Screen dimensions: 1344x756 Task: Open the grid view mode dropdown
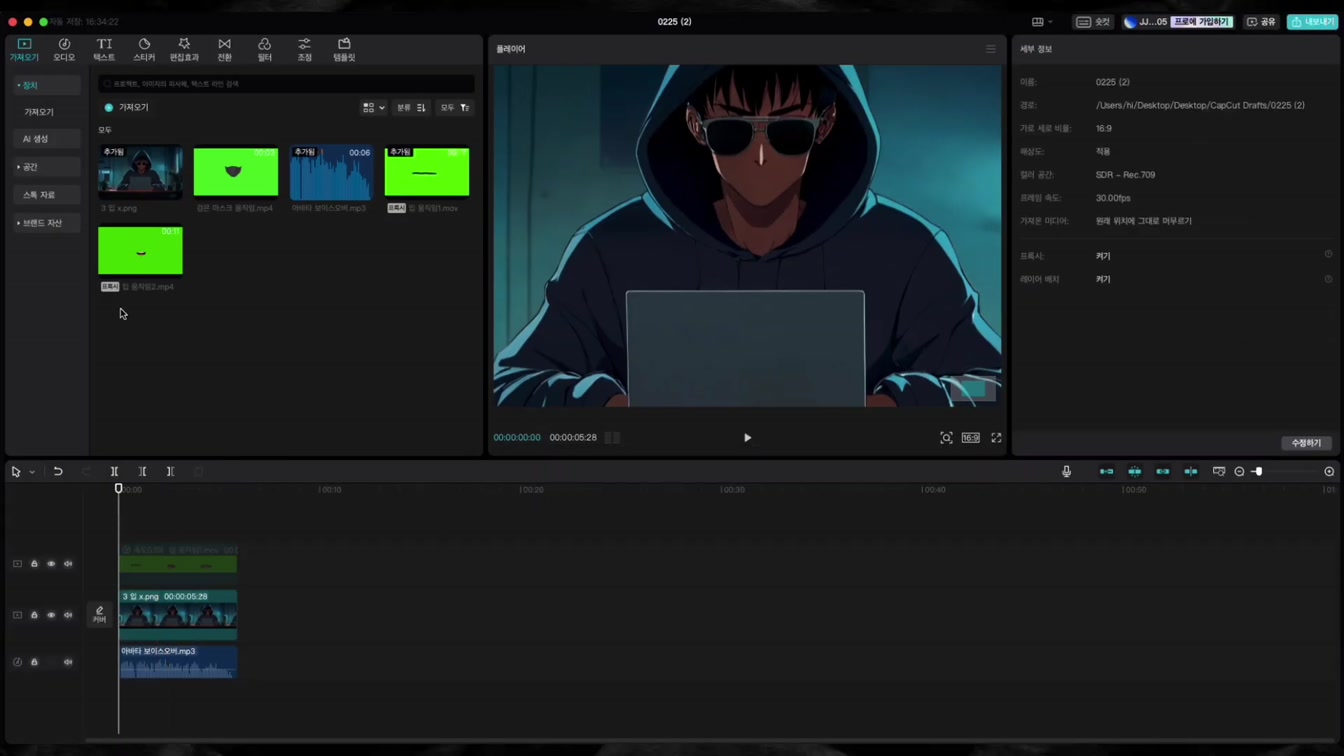pyautogui.click(x=374, y=107)
